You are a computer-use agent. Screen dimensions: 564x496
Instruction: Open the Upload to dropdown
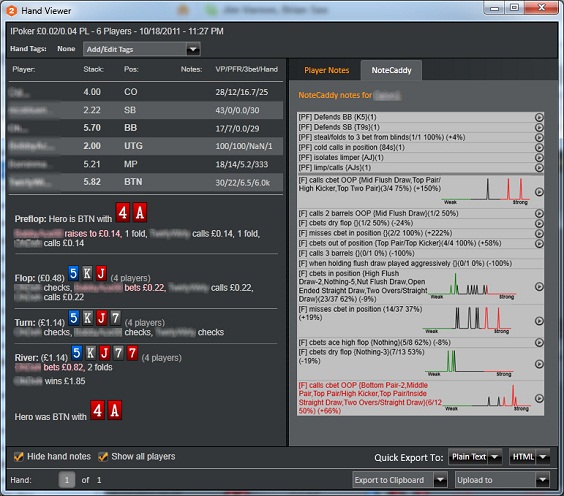coord(502,480)
